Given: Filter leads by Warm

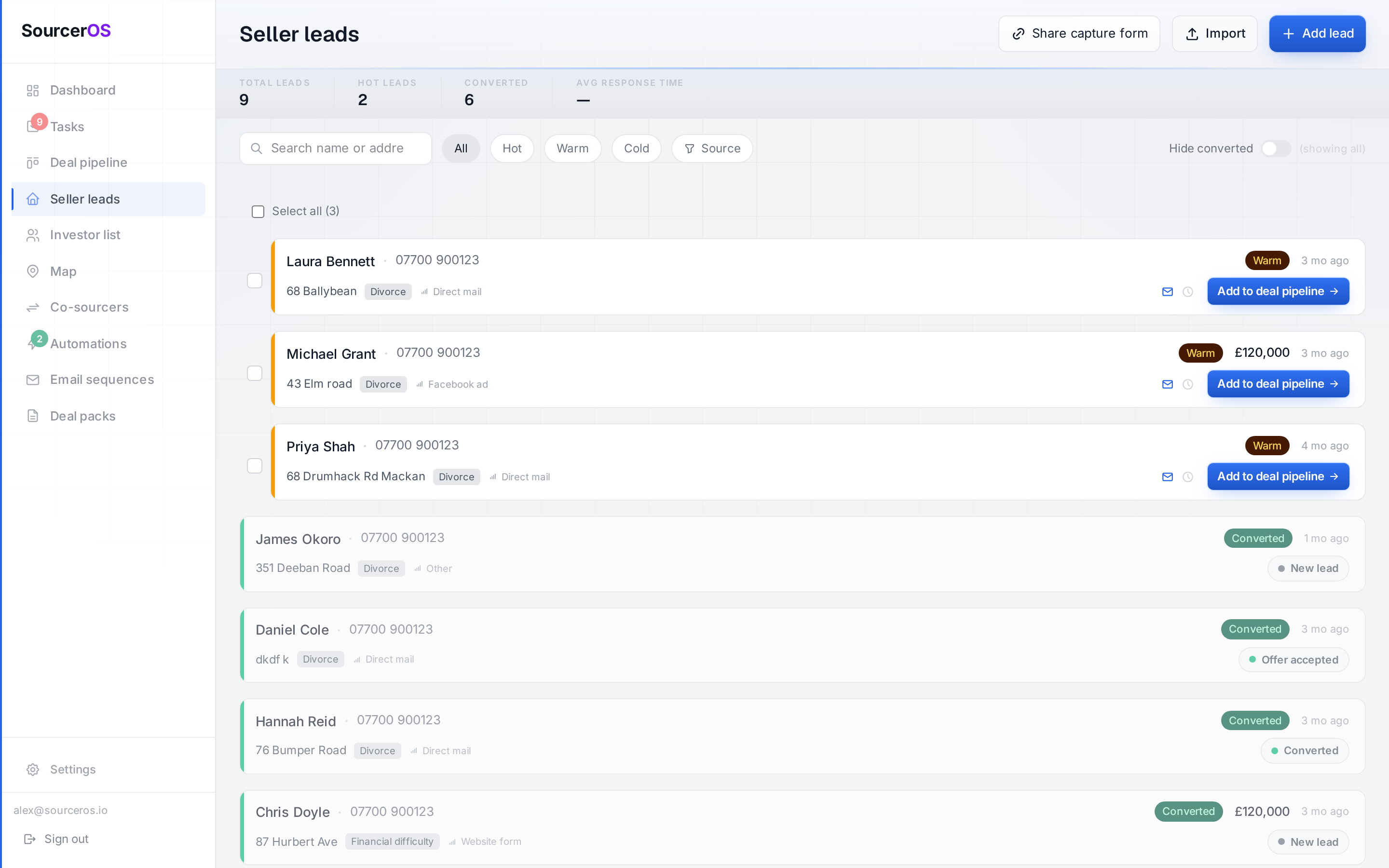Looking at the screenshot, I should click(572, 149).
